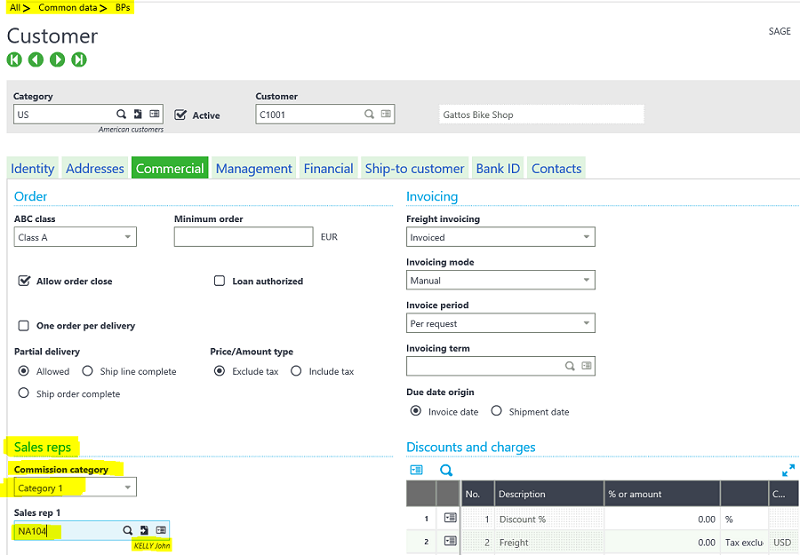Image resolution: width=800 pixels, height=555 pixels.
Task: Click search icon in Customer code field
Action: [x=369, y=115]
